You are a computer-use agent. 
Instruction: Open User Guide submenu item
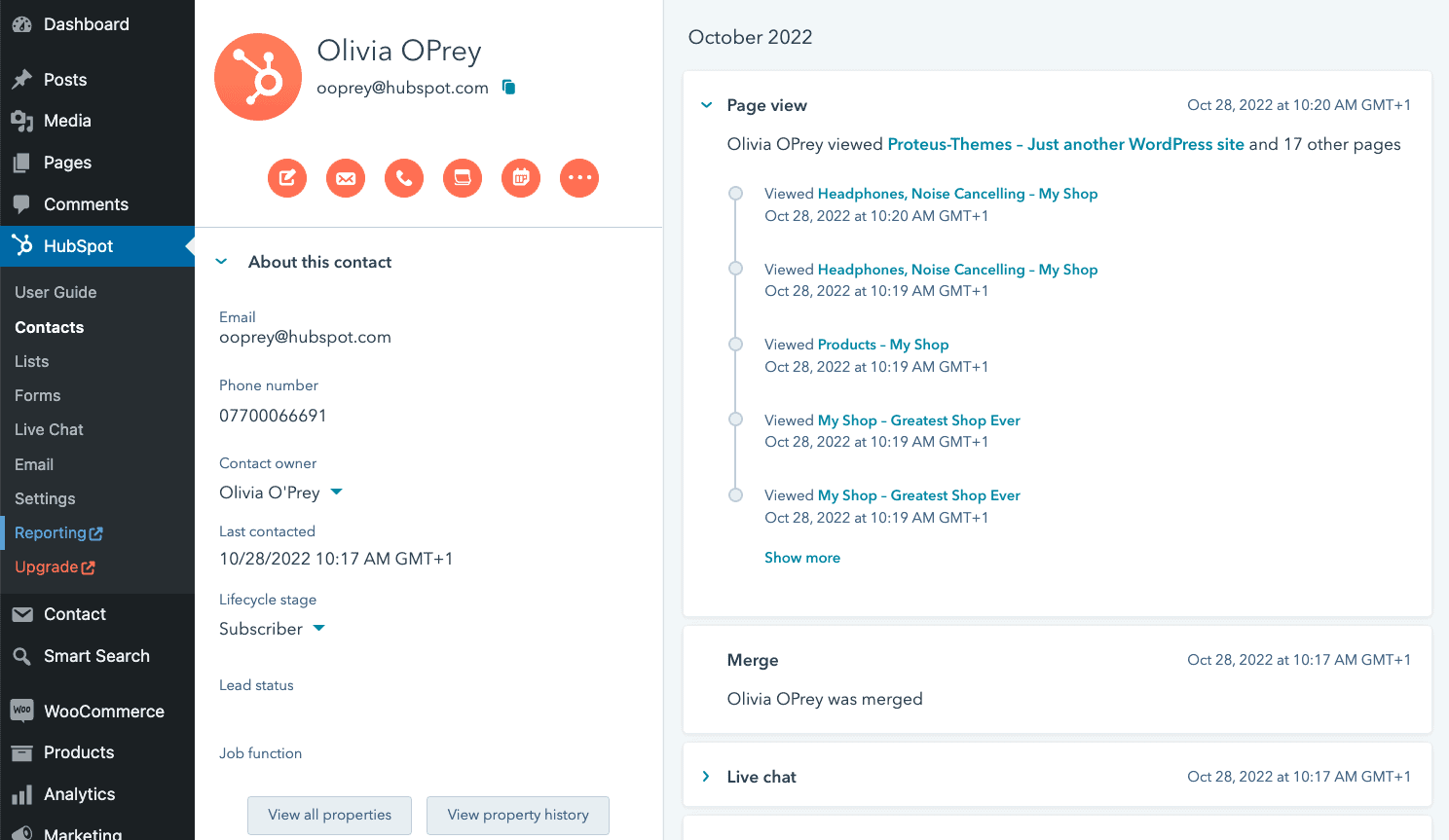[56, 292]
